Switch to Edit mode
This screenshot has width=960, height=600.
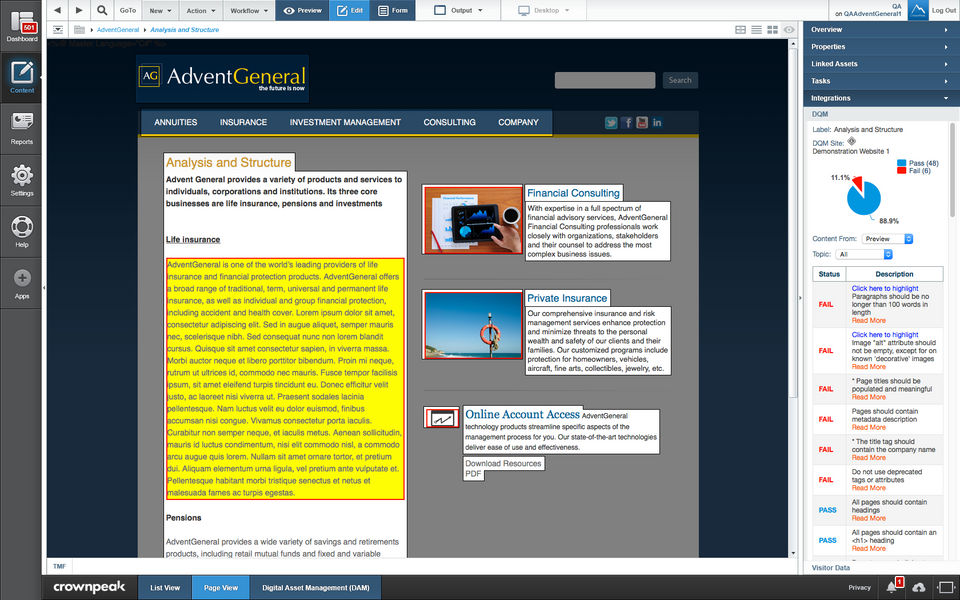pyautogui.click(x=350, y=10)
